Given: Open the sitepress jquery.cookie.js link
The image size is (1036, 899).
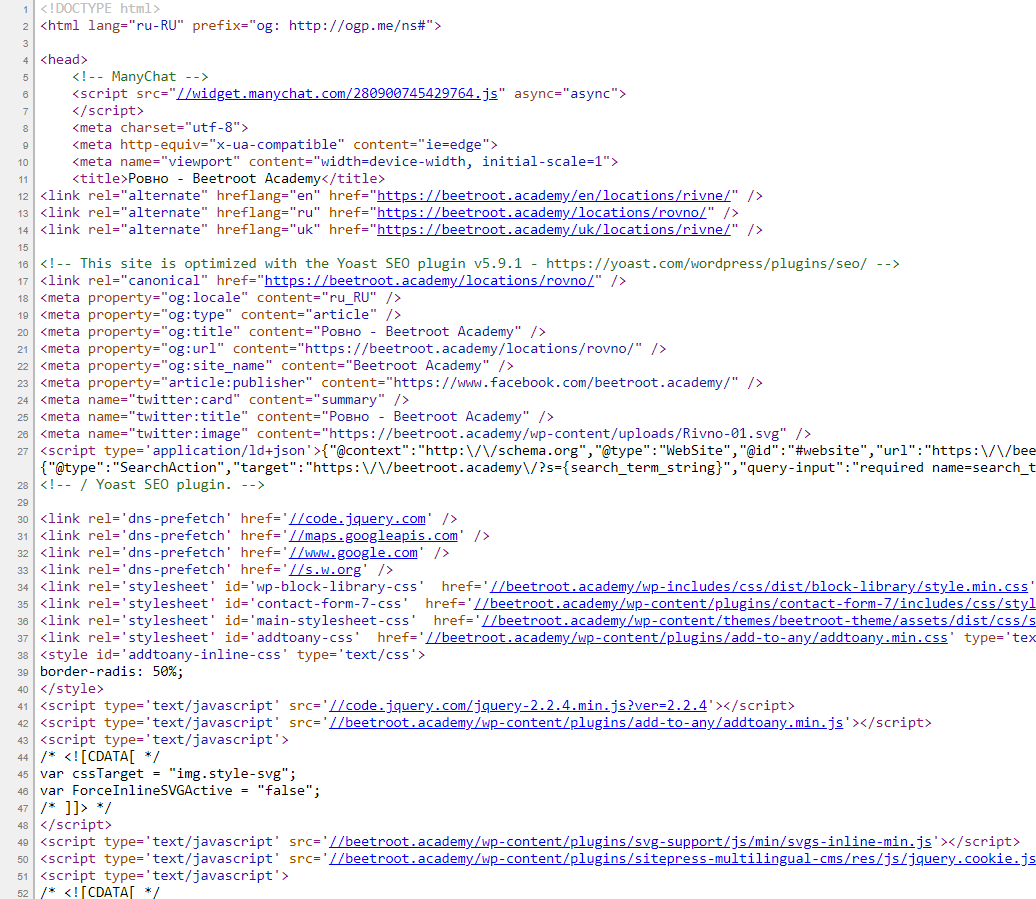Looking at the screenshot, I should (x=683, y=859).
